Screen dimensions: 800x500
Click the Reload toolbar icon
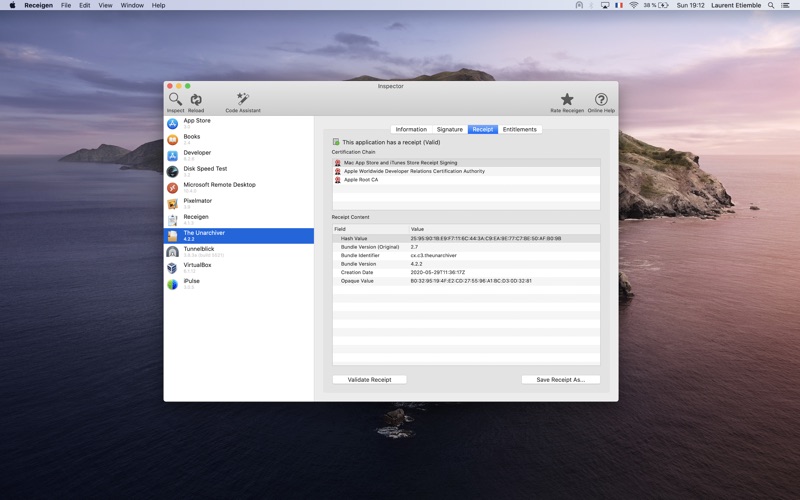196,99
